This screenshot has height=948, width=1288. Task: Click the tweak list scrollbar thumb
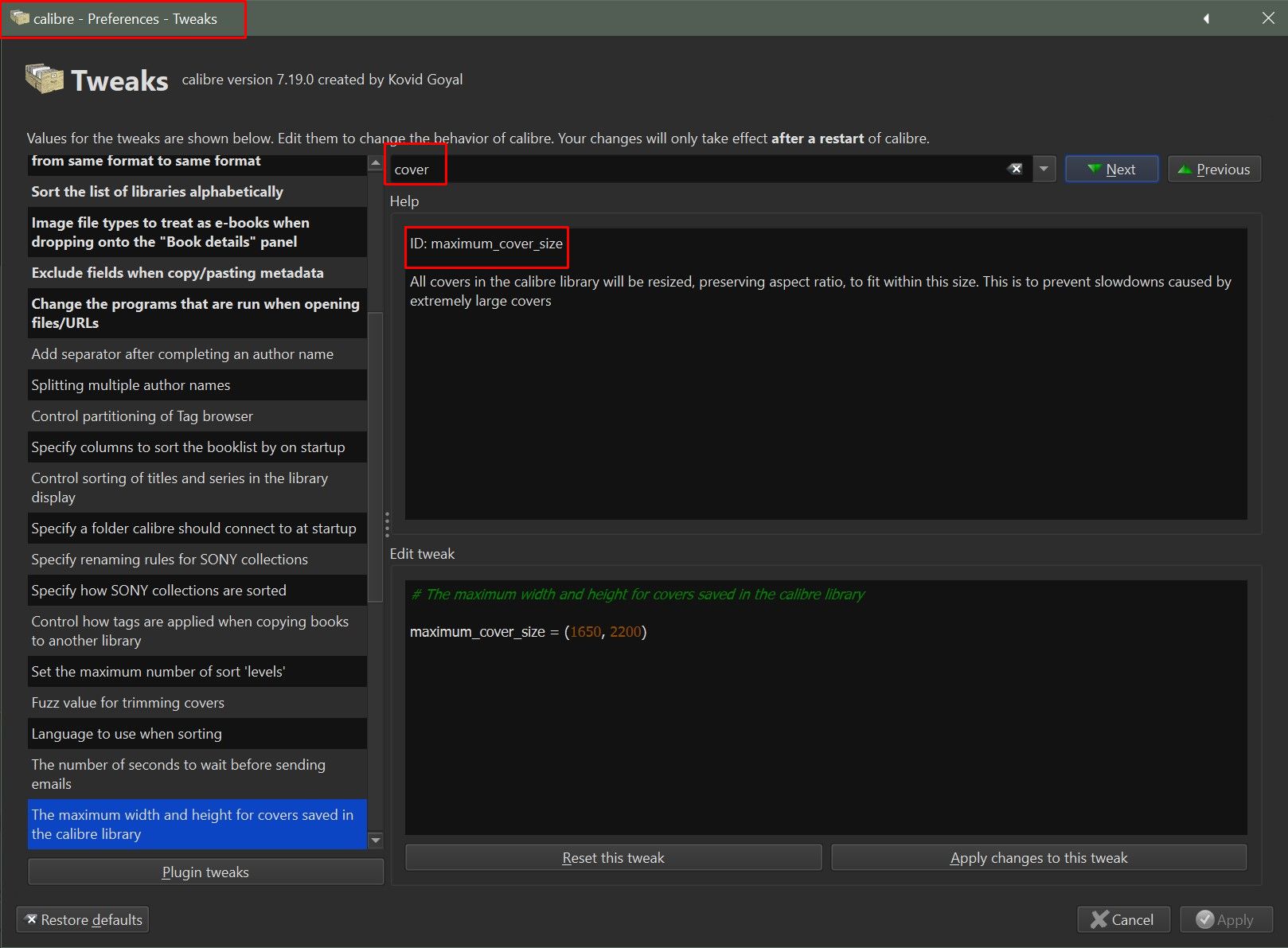[x=376, y=458]
